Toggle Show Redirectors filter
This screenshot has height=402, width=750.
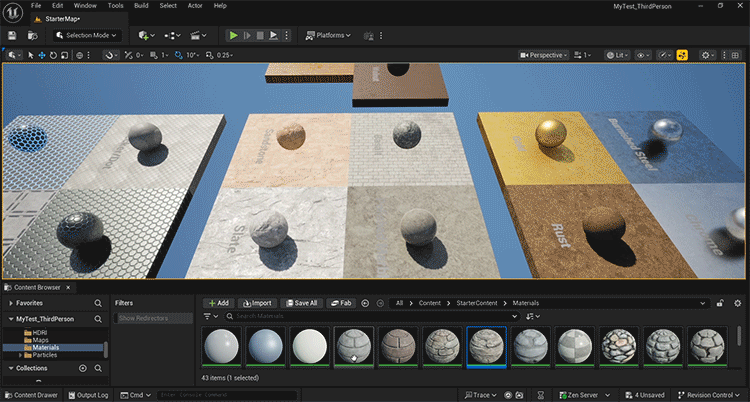[x=148, y=318]
